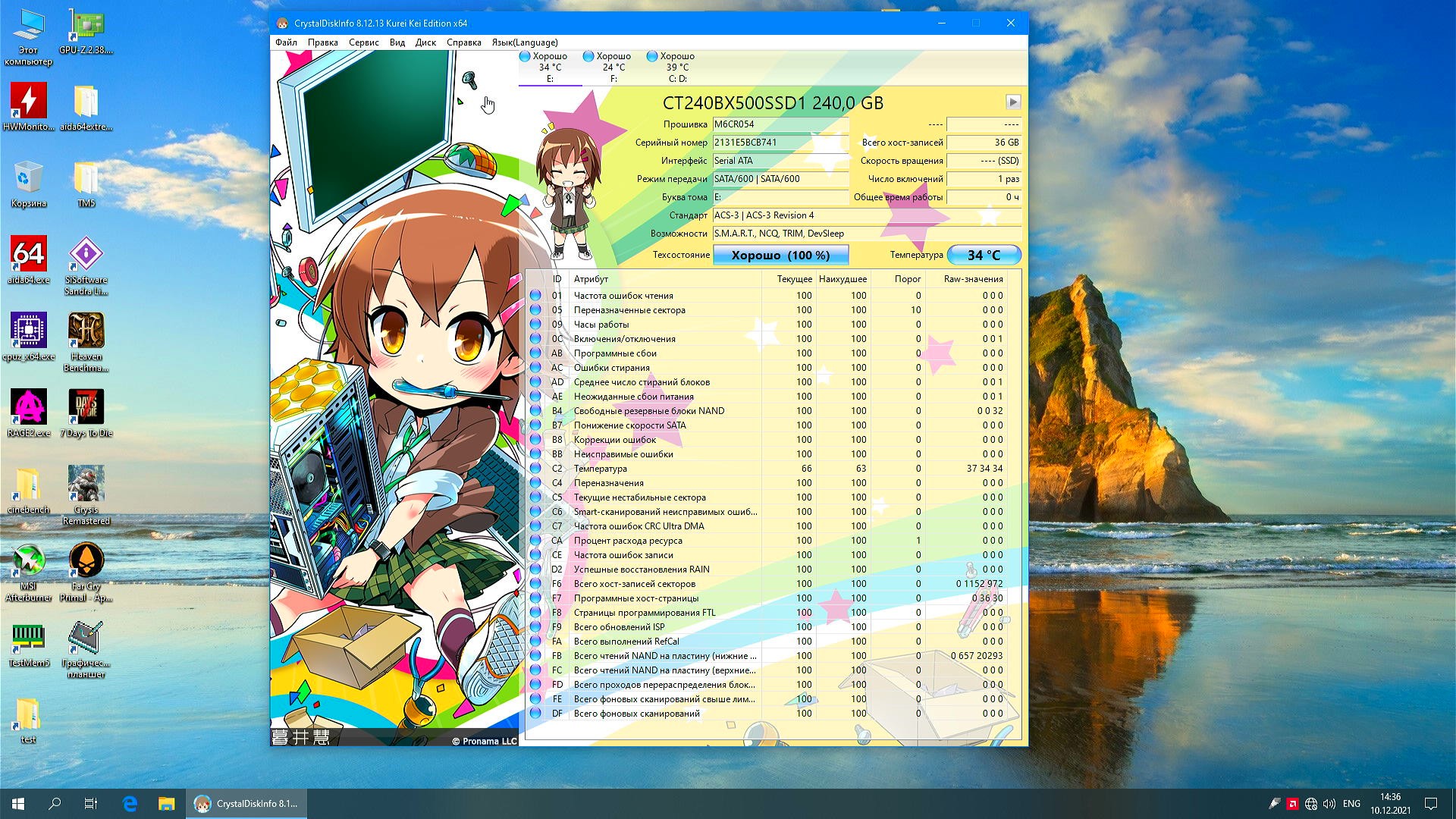Screen dimensions: 1456x819
Task: Click the blue status dot for Температура attribute
Action: pos(535,469)
